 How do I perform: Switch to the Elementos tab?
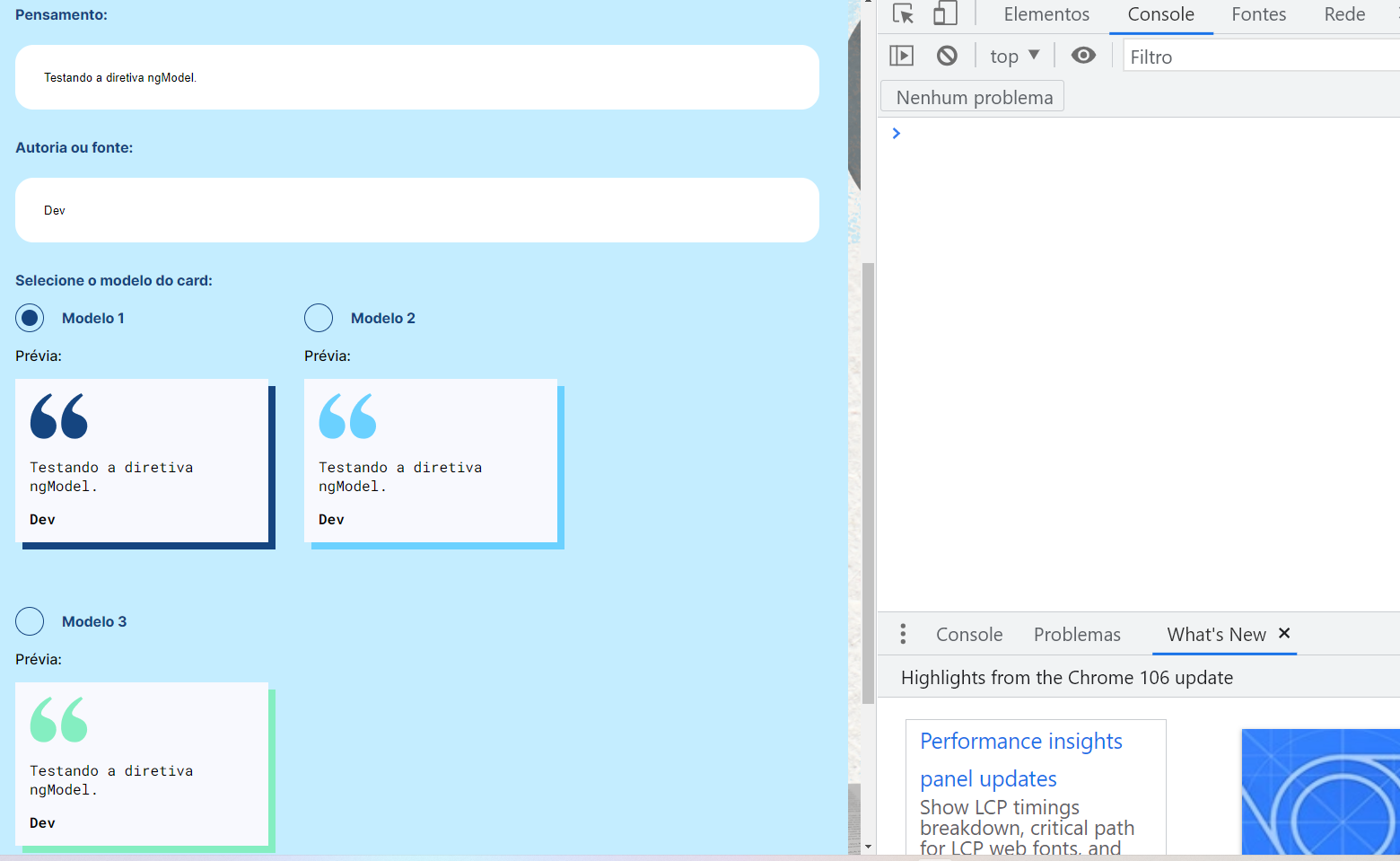(x=1046, y=14)
